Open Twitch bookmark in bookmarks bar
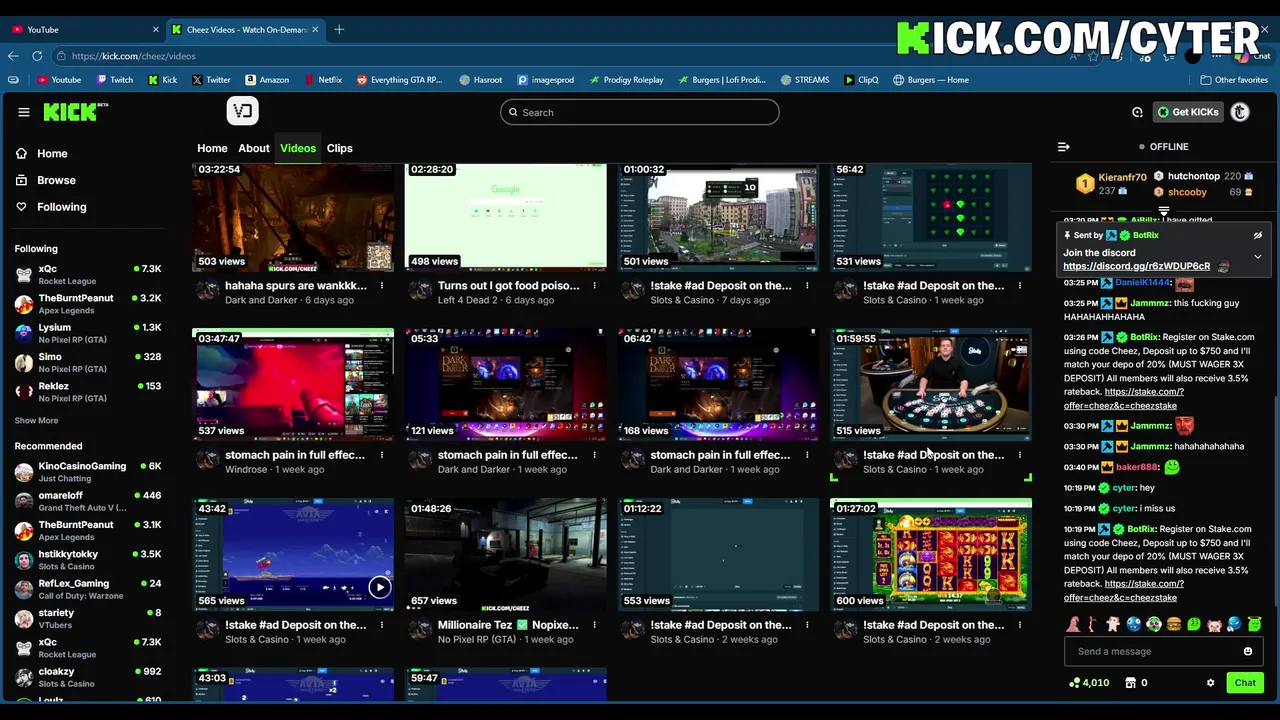Screen dimensions: 1280x720 (115, 80)
